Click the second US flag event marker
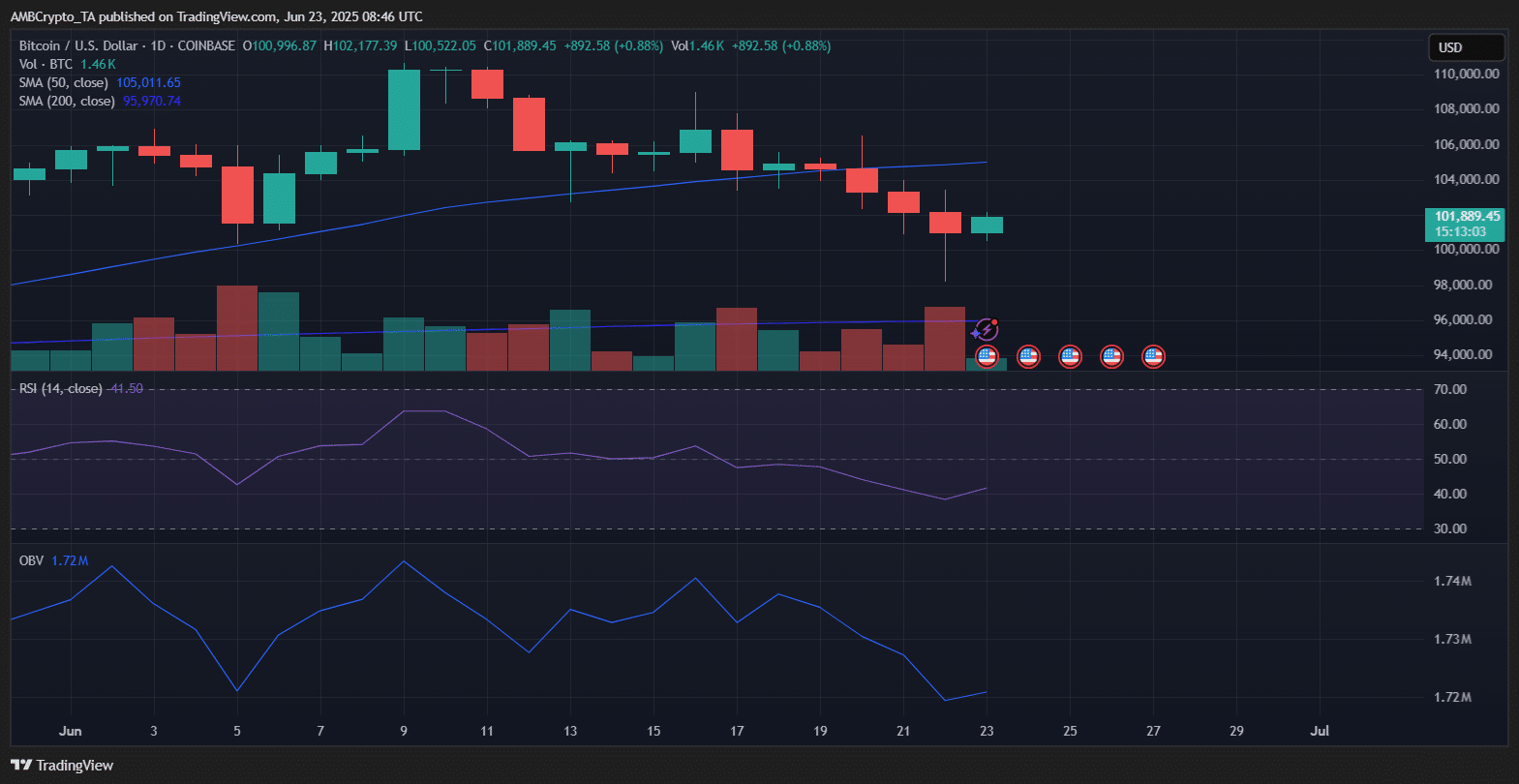This screenshot has width=1519, height=784. (x=1028, y=357)
